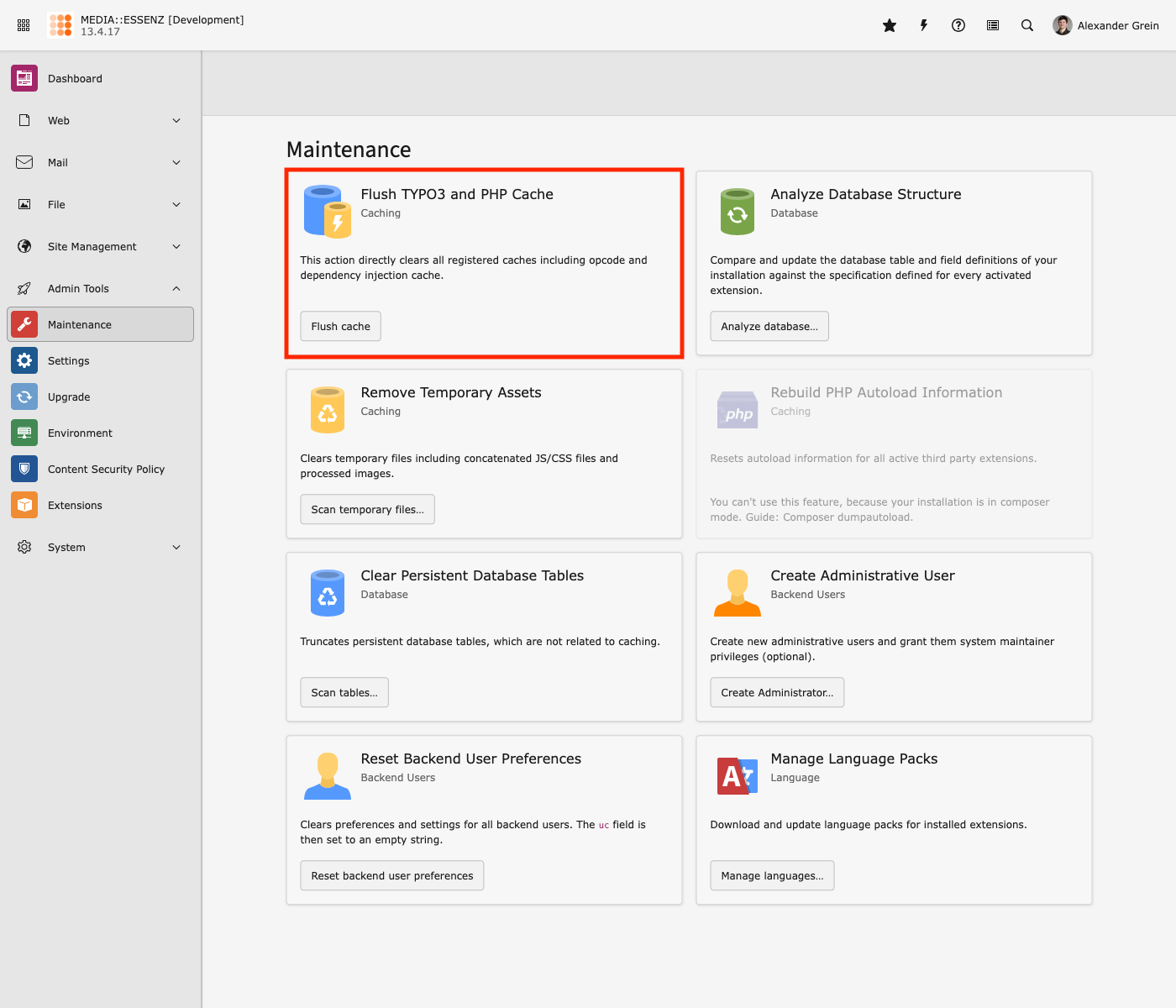1176x1008 pixels.
Task: Click the Extensions module icon in the sidebar
Action: [24, 505]
